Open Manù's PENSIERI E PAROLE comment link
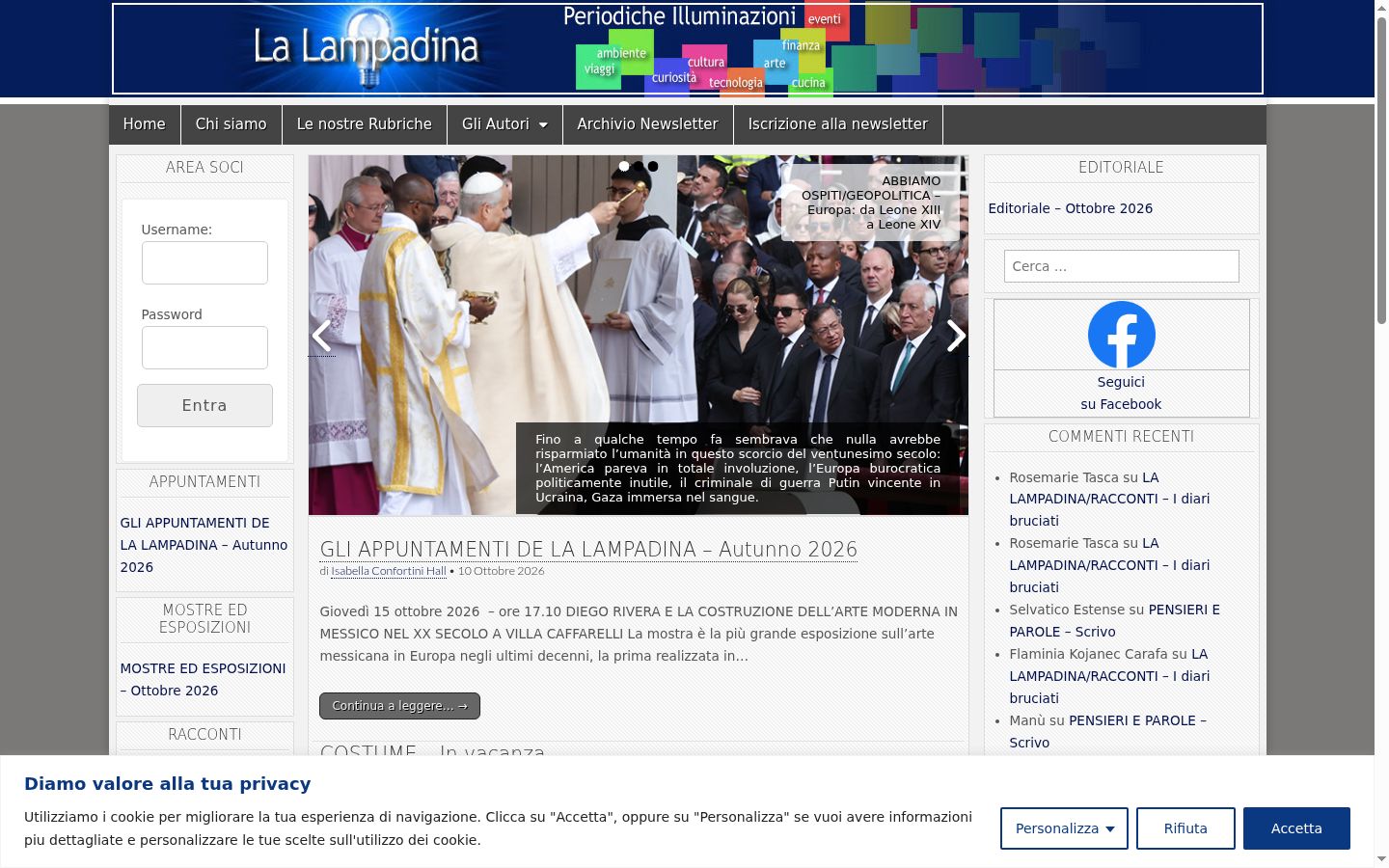The height and width of the screenshot is (868, 1389). tap(1107, 731)
